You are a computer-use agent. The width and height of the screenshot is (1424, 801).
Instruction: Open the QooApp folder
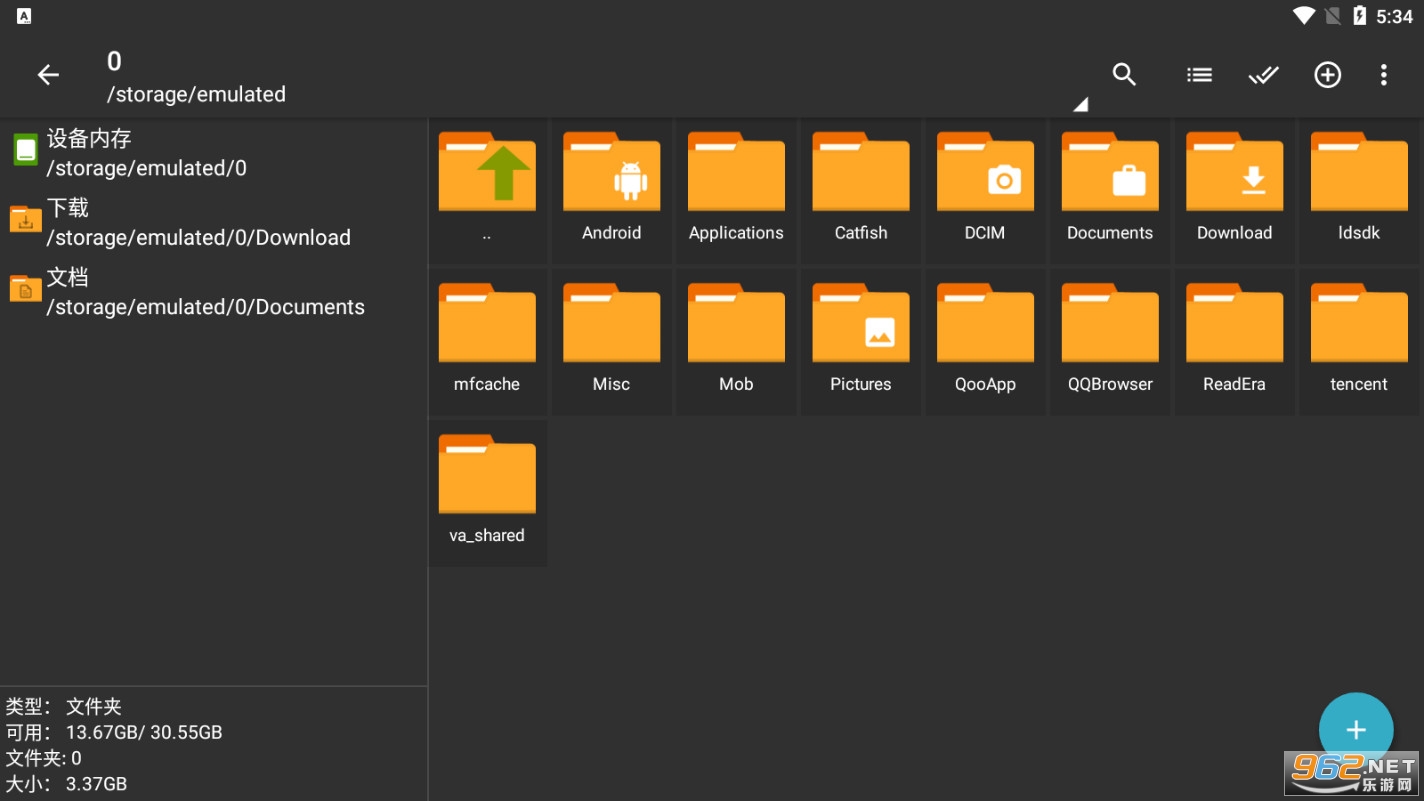(x=985, y=341)
